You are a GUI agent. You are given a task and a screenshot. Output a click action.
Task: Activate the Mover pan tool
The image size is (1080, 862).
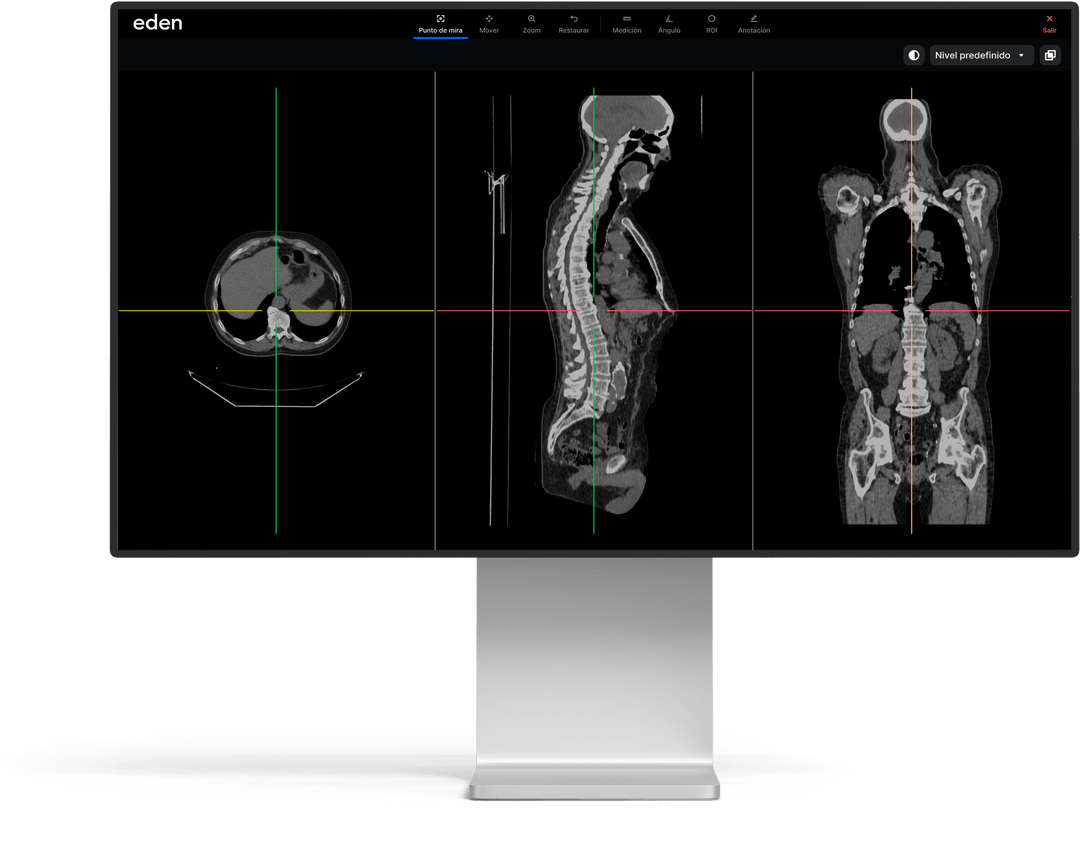click(489, 24)
